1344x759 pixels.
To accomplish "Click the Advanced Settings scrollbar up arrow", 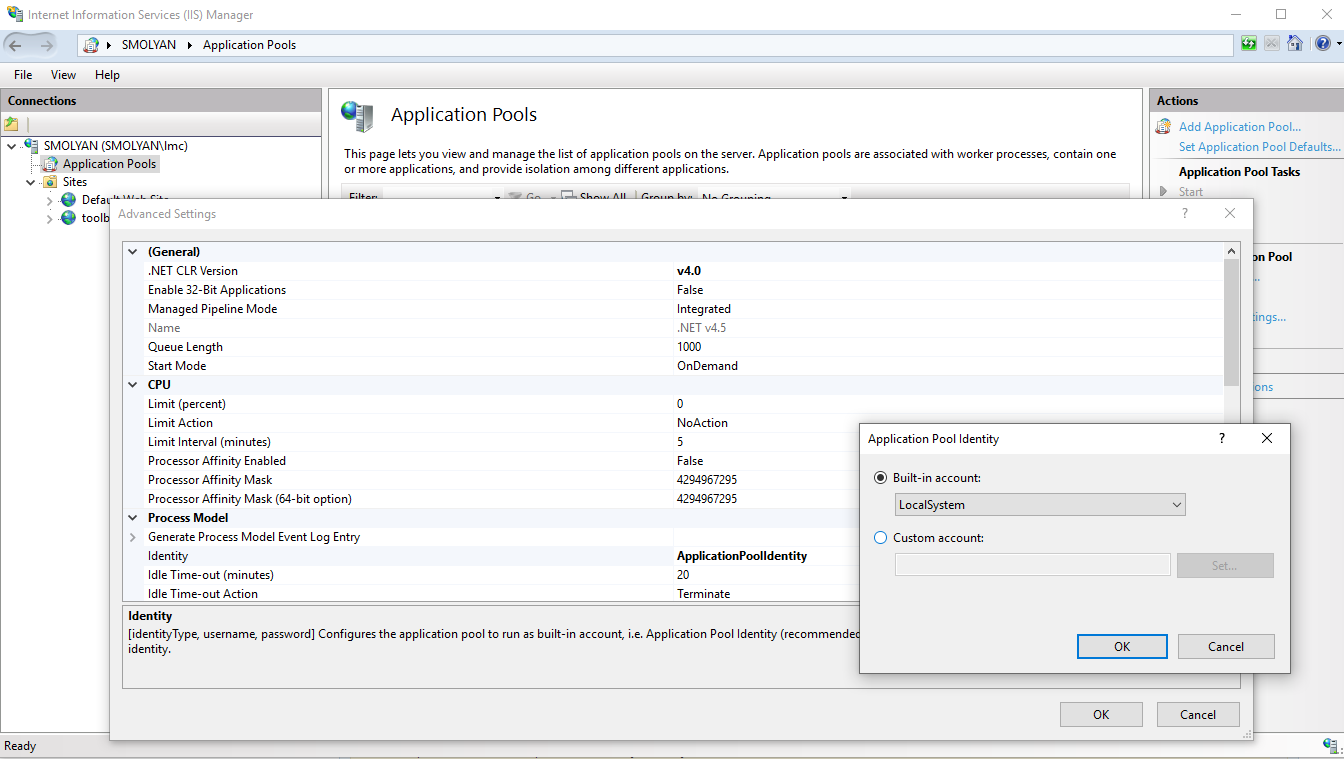I will tap(1231, 251).
